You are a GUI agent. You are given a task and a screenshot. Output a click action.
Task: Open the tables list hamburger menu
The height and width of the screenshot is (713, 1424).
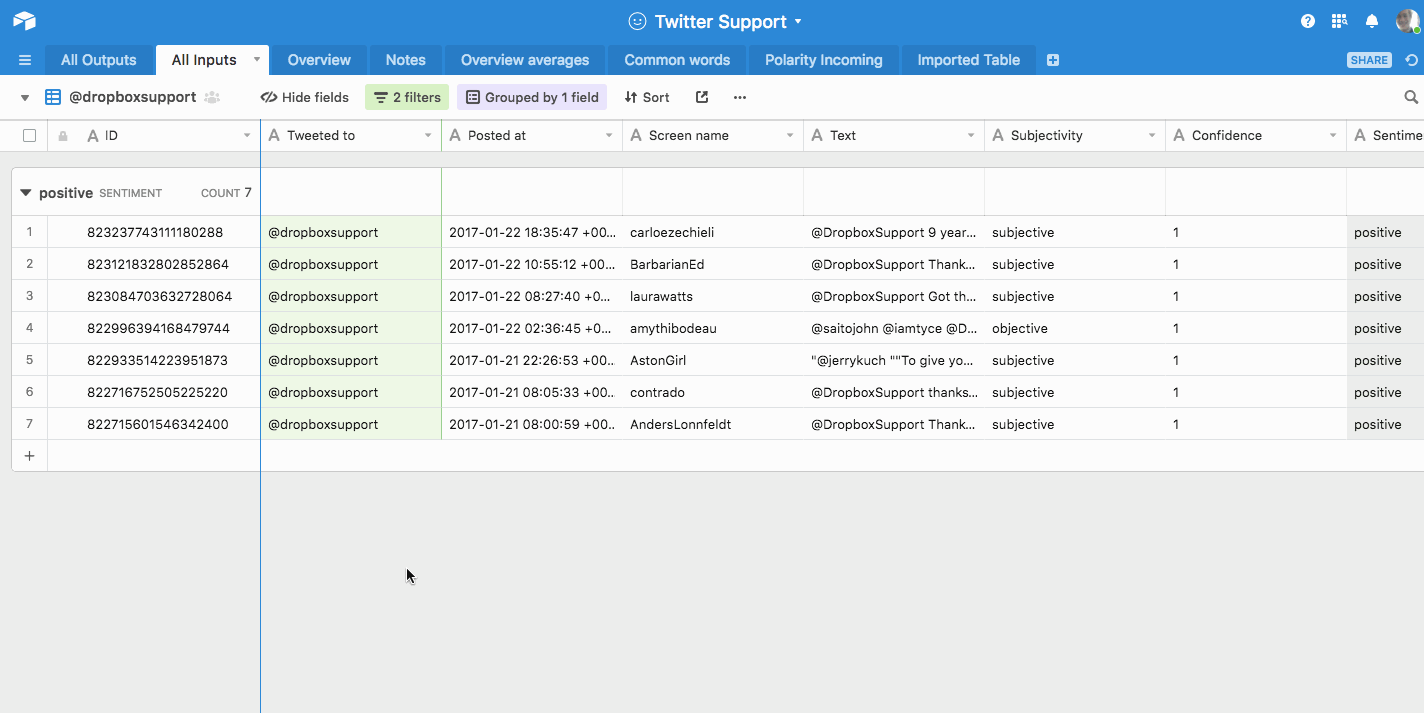[x=25, y=60]
